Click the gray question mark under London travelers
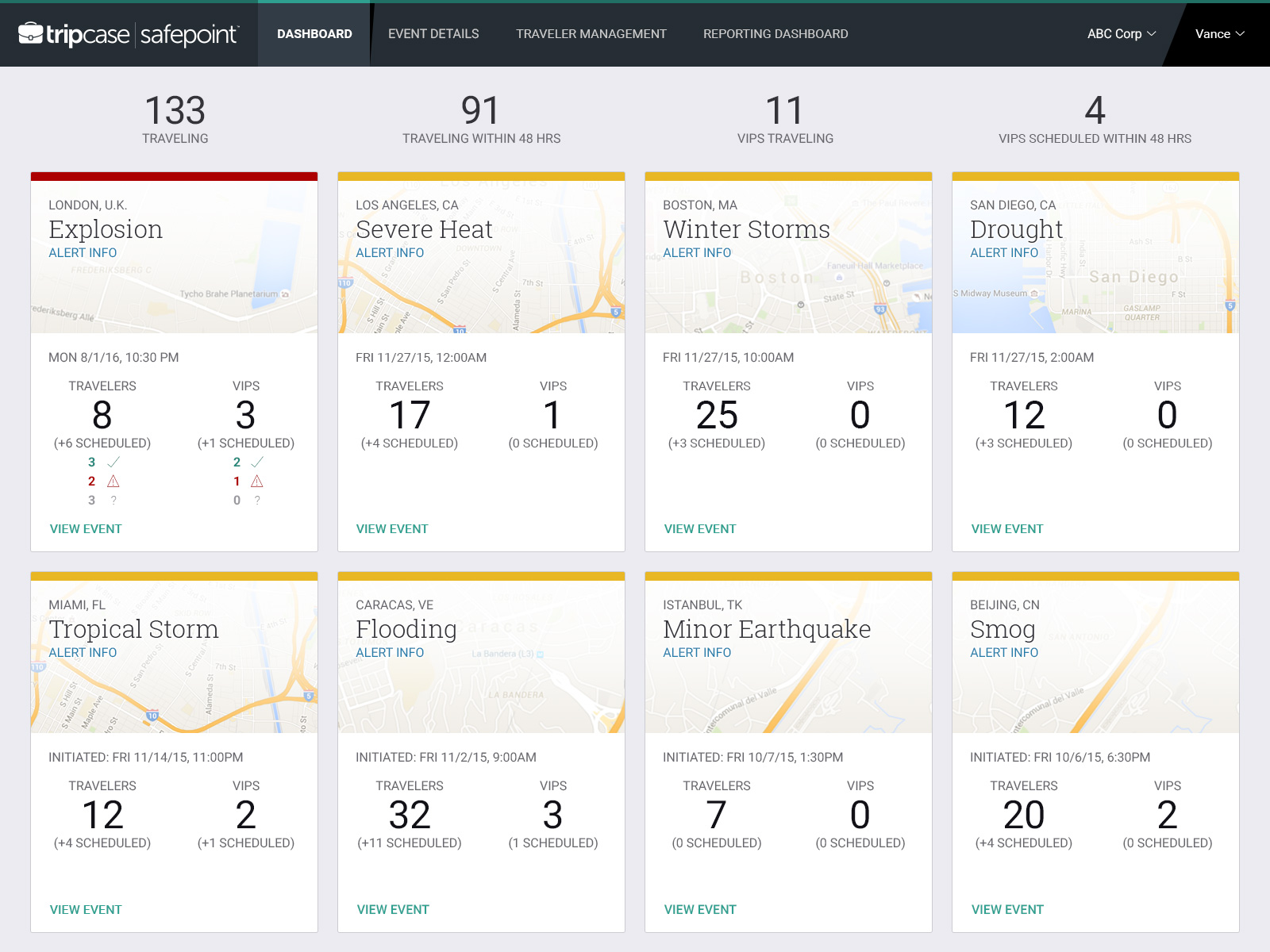Screen dimensions: 1270x952 click(114, 501)
